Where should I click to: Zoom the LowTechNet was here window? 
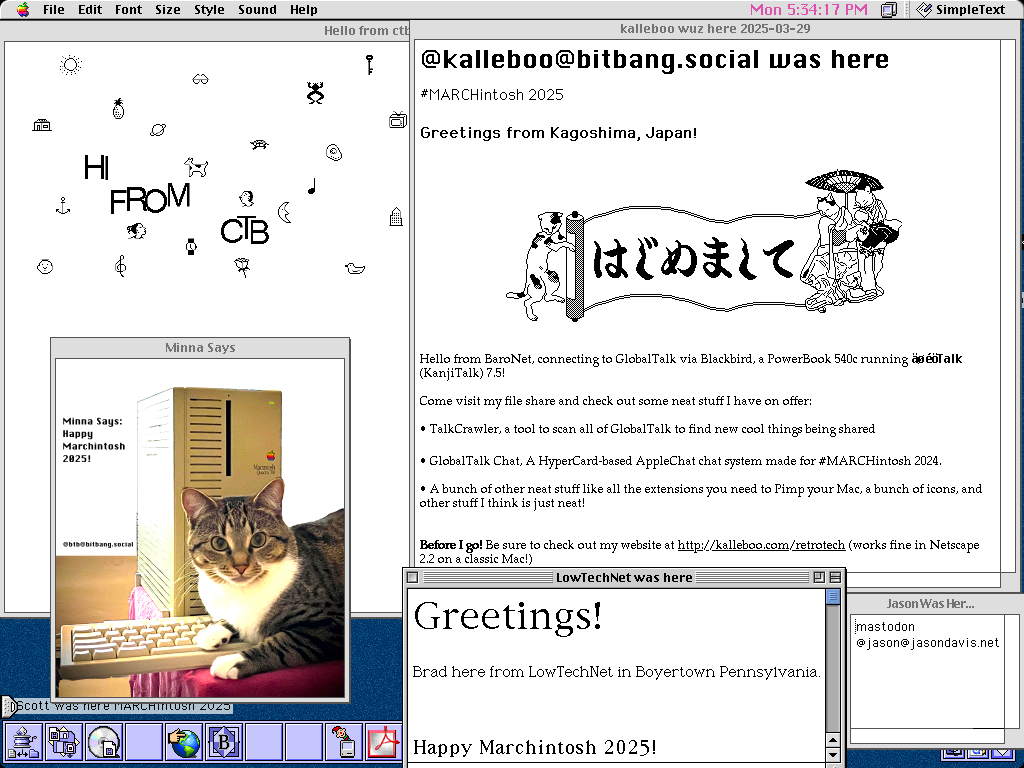[x=819, y=577]
